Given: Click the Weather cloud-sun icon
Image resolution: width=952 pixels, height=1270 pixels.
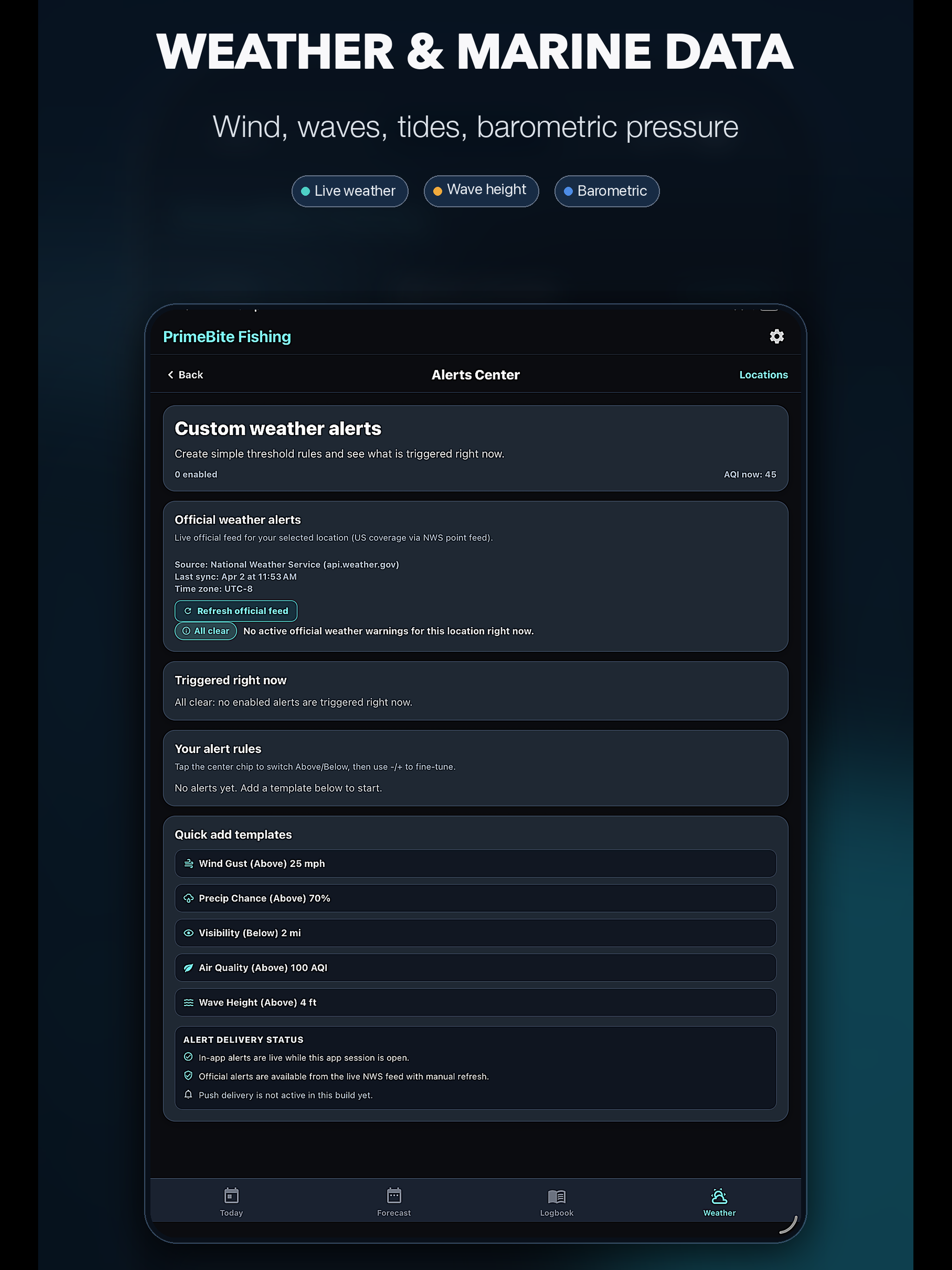Looking at the screenshot, I should (719, 1196).
